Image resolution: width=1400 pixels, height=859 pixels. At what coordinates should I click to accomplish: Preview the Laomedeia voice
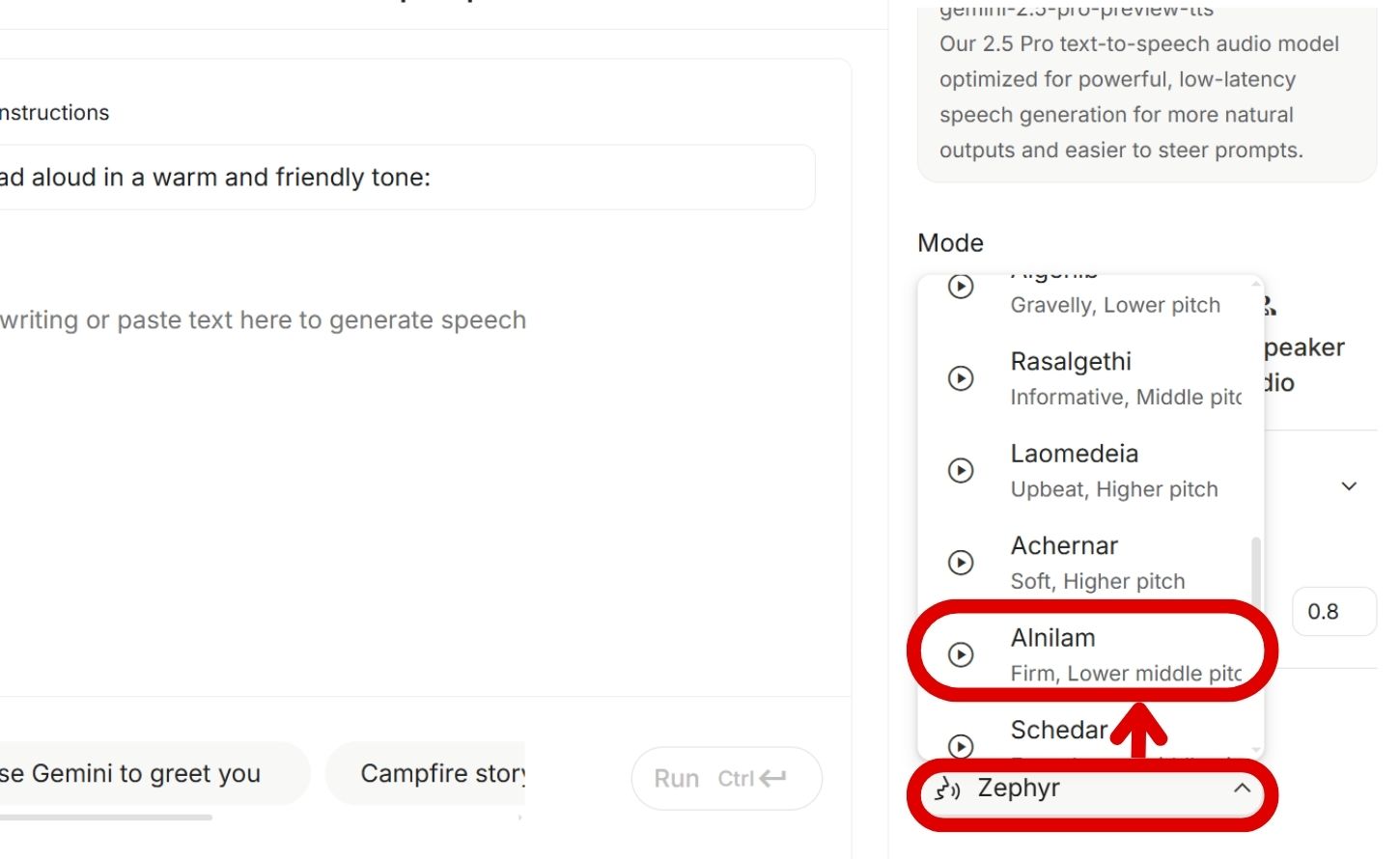(x=960, y=470)
